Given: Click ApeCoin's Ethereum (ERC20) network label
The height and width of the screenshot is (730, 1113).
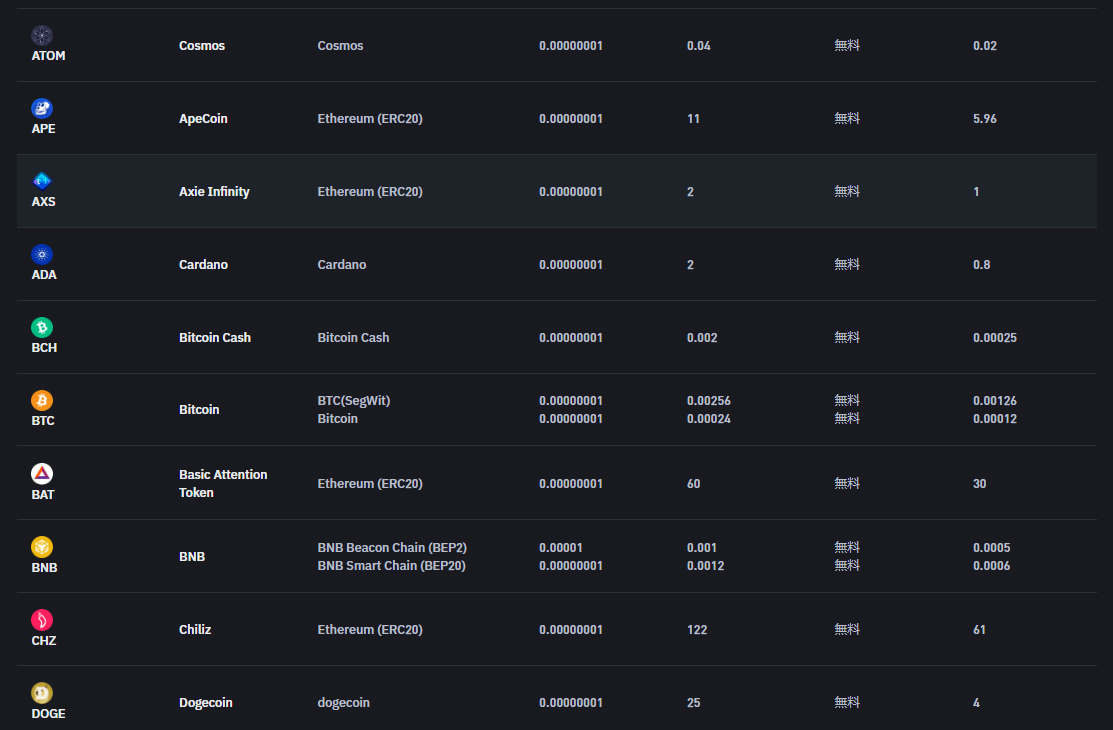Looking at the screenshot, I should 370,119.
